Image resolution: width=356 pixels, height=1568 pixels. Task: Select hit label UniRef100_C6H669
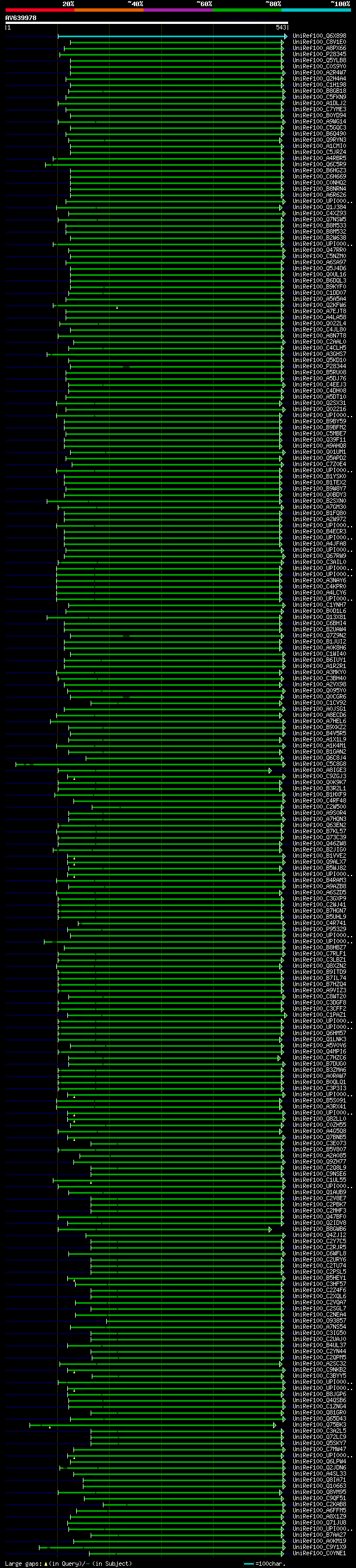tap(319, 176)
